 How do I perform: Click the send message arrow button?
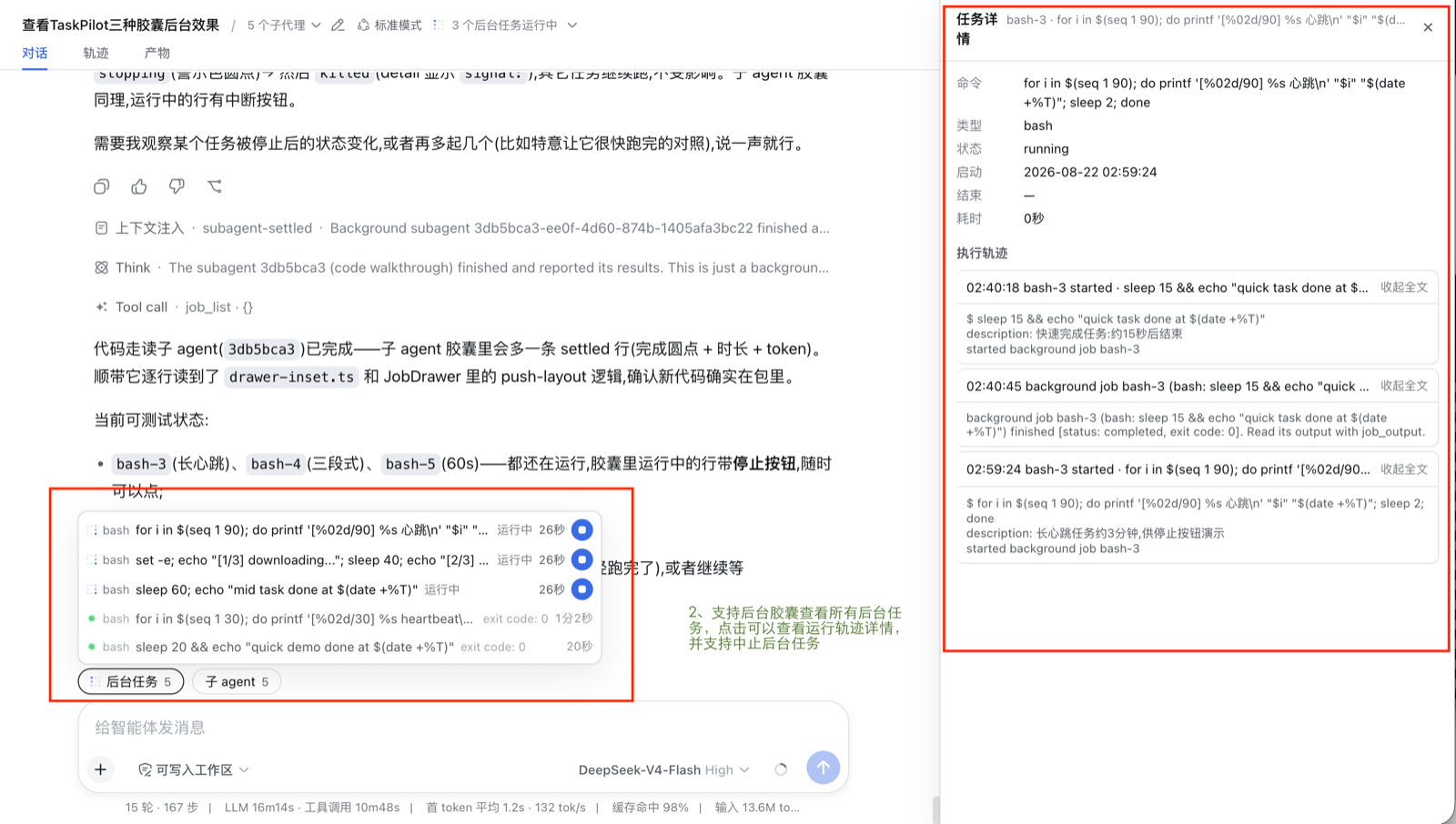point(823,768)
